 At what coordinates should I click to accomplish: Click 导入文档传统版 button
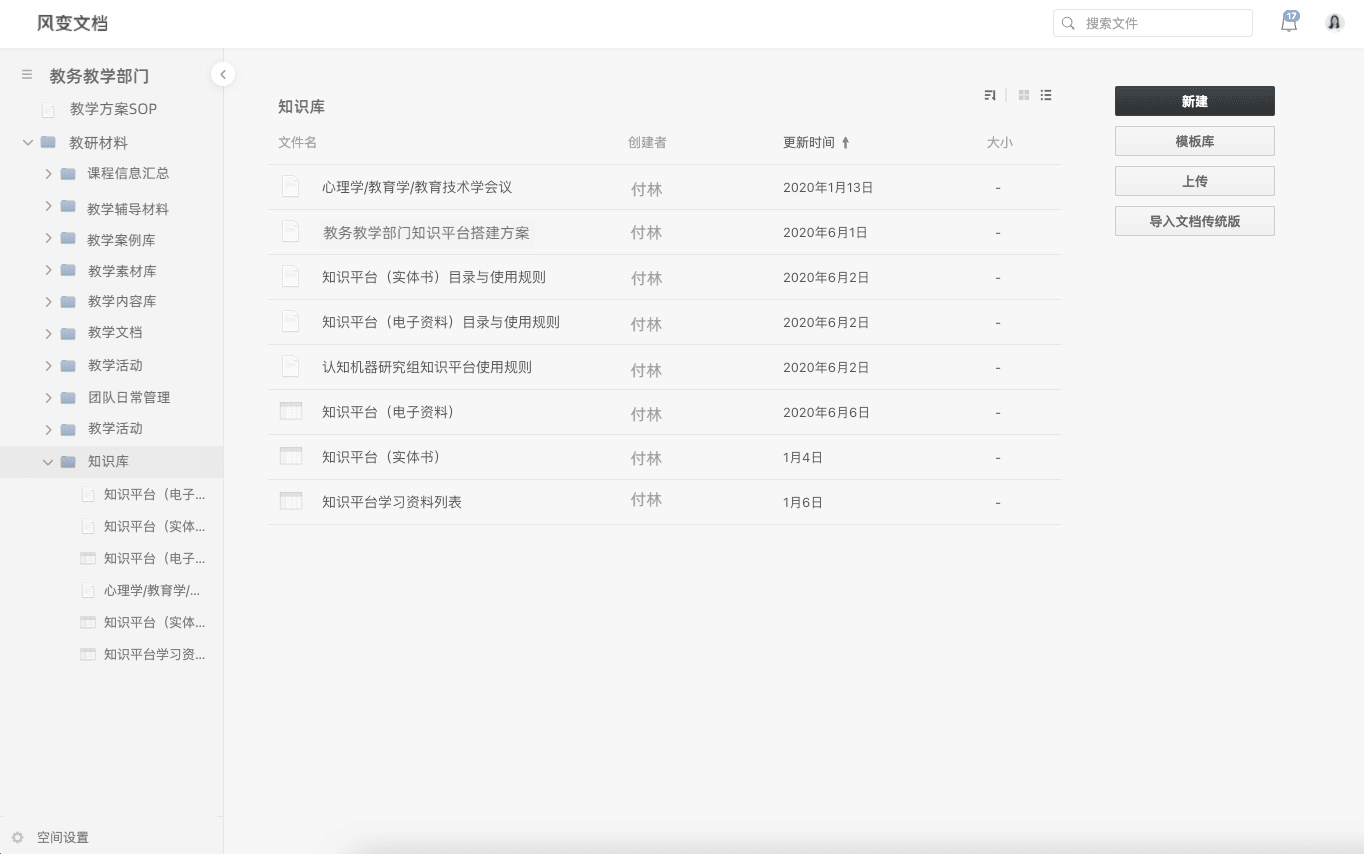click(x=1194, y=221)
